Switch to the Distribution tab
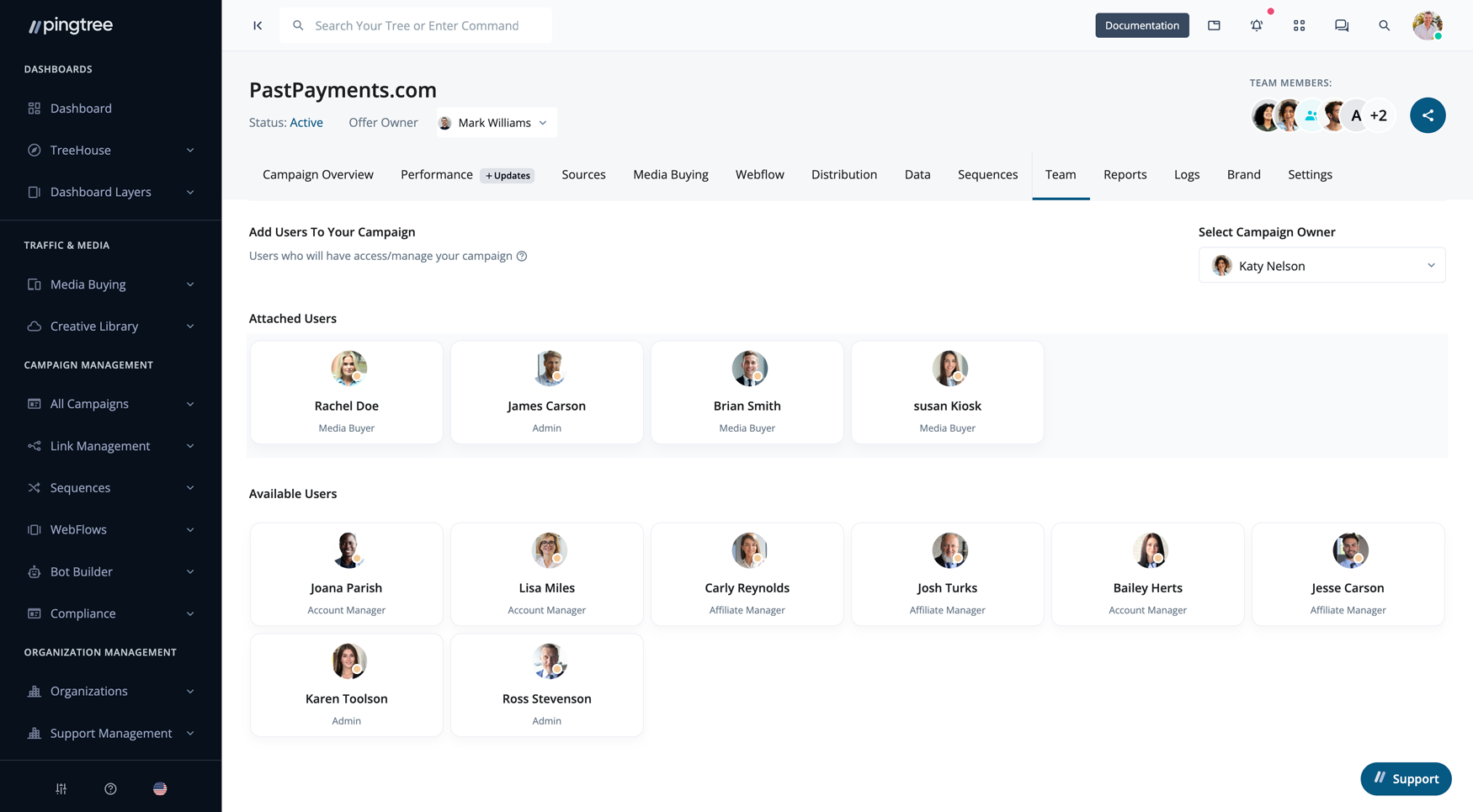Screen dimensions: 1473x812 click(844, 174)
